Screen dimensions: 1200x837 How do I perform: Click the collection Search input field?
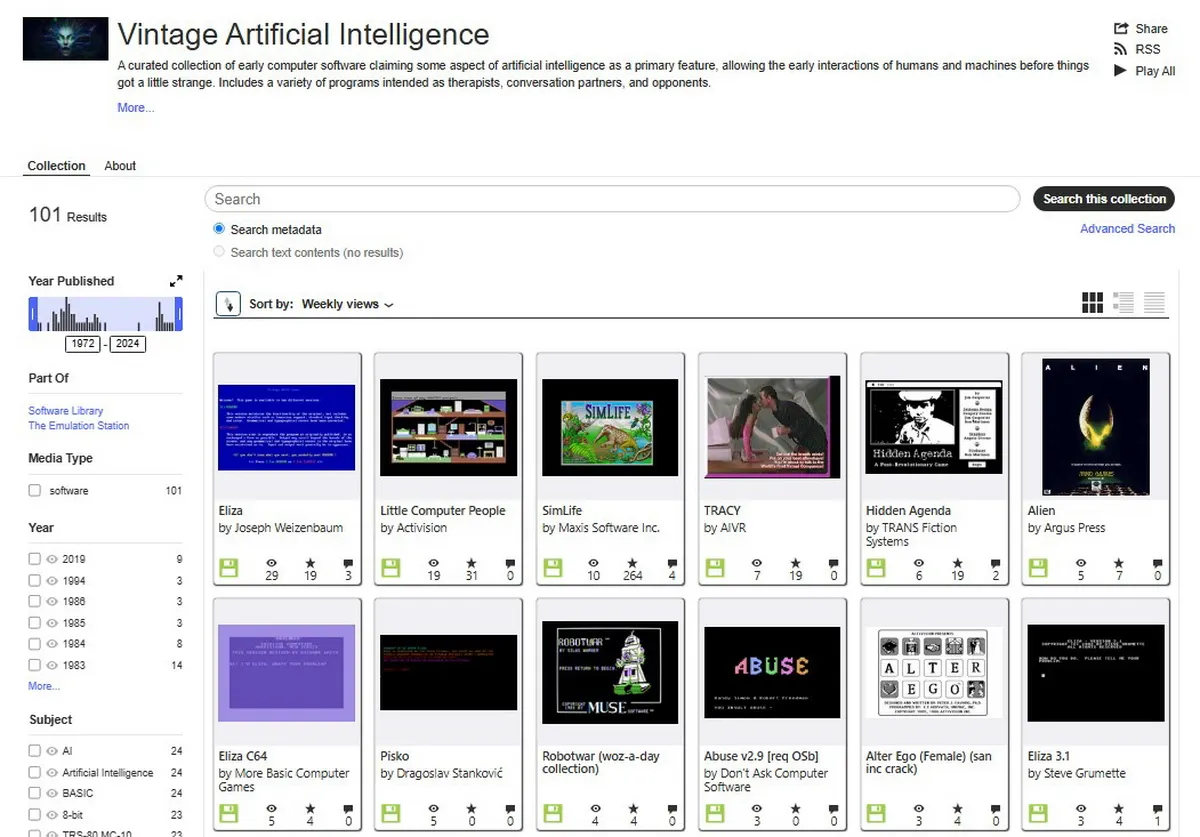(612, 199)
